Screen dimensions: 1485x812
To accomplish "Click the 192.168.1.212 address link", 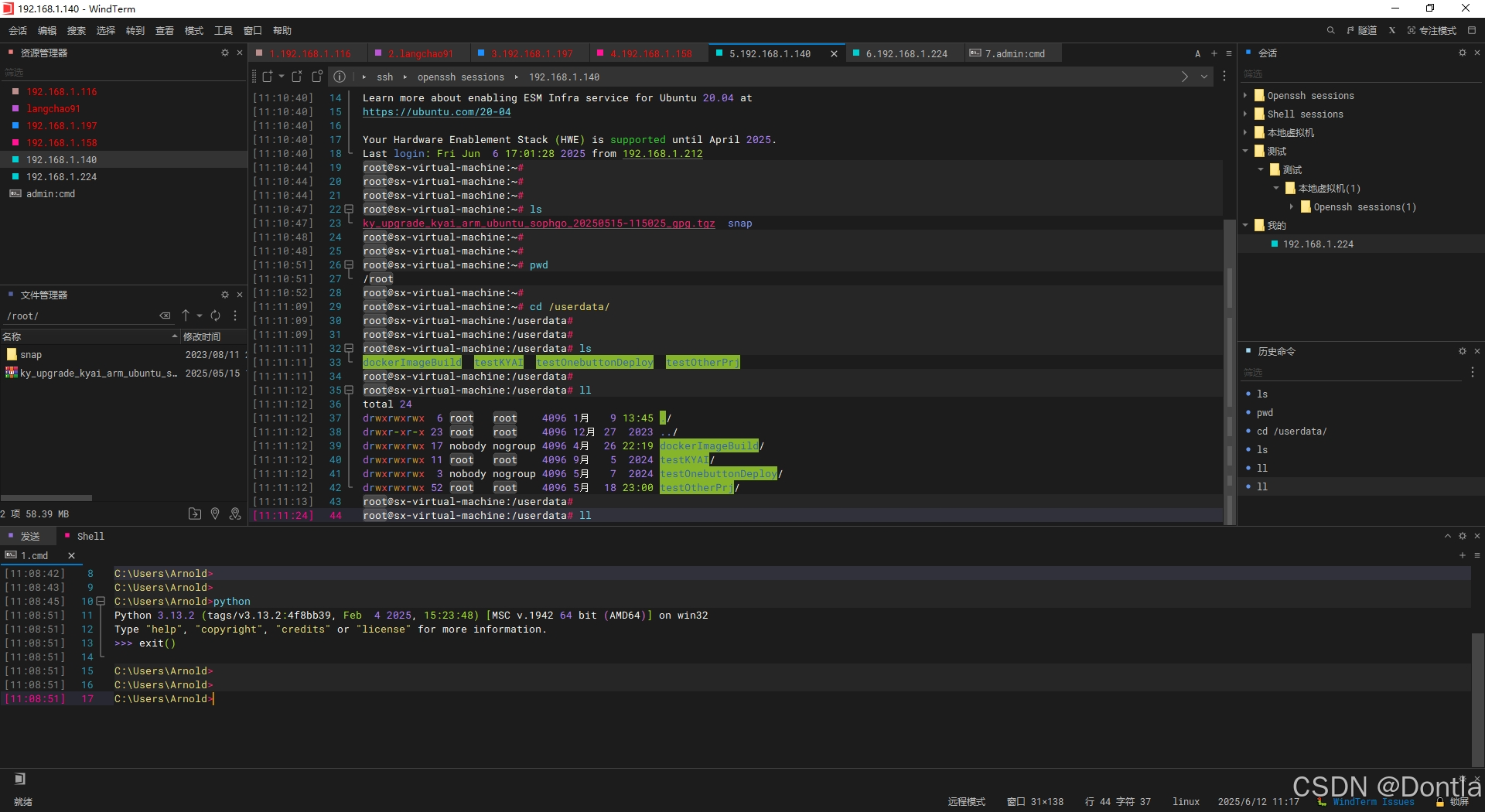I will point(663,154).
